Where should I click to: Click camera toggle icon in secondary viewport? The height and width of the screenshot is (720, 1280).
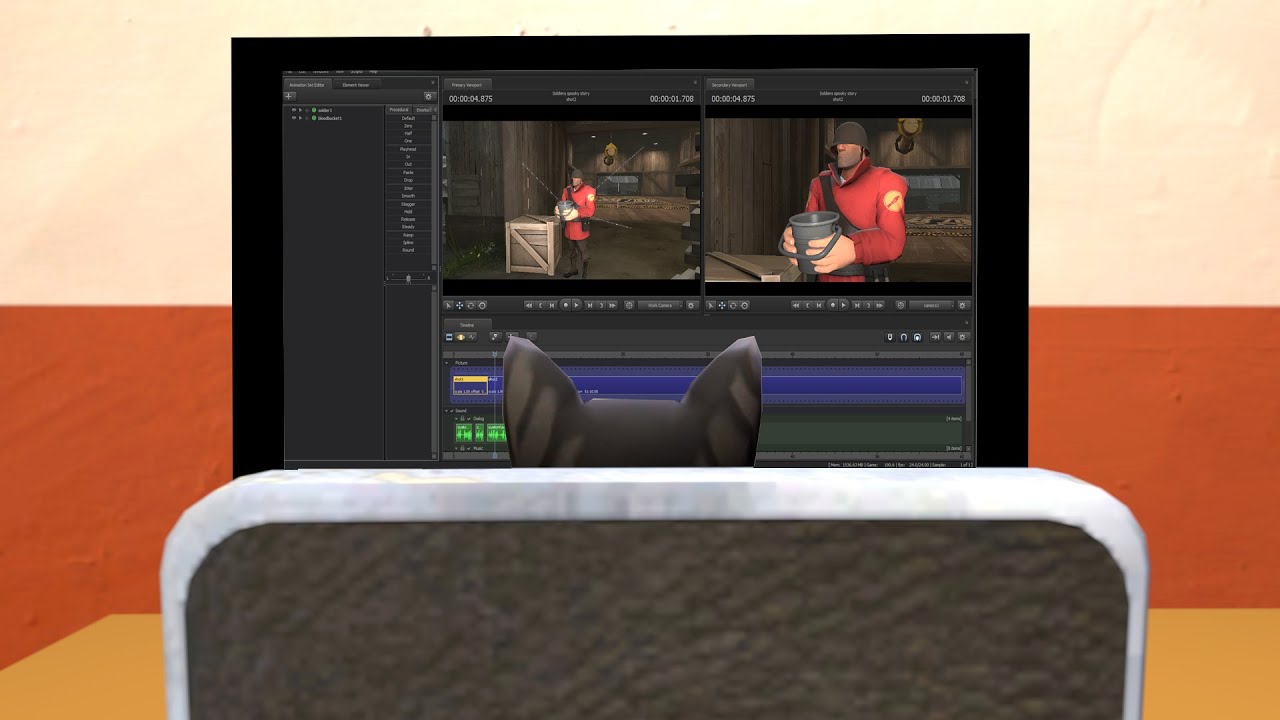coord(901,305)
